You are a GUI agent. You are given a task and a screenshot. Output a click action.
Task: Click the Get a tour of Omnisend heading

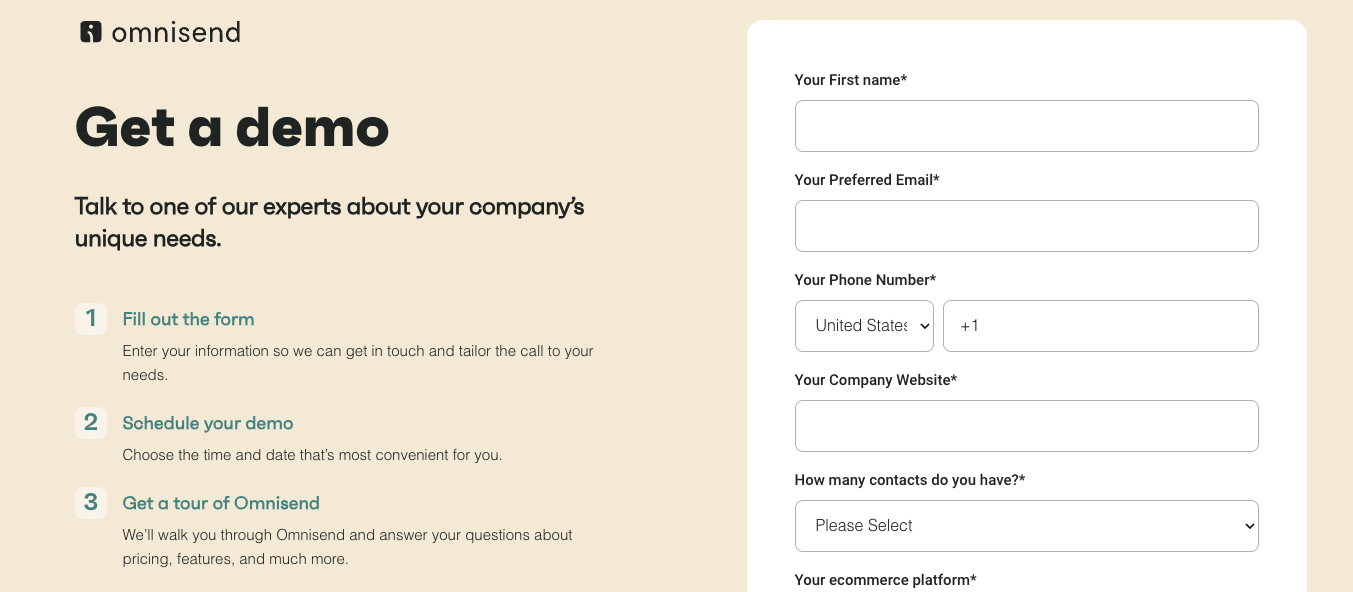[221, 503]
